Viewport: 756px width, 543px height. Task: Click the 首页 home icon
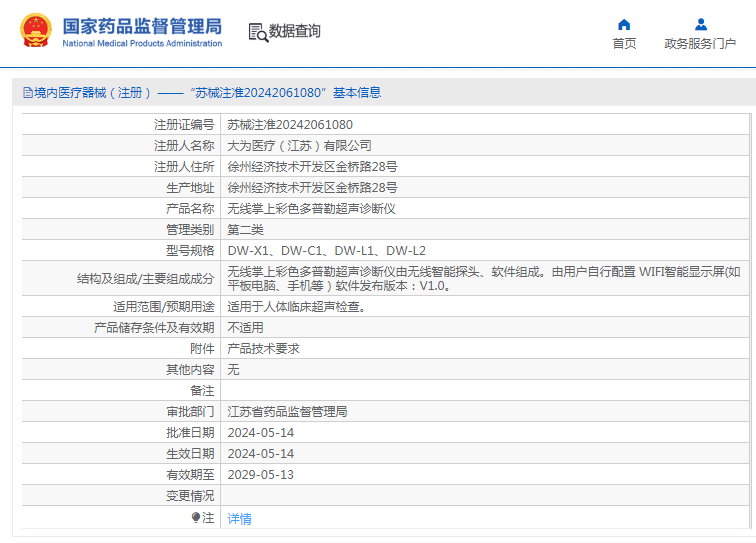[x=624, y=24]
